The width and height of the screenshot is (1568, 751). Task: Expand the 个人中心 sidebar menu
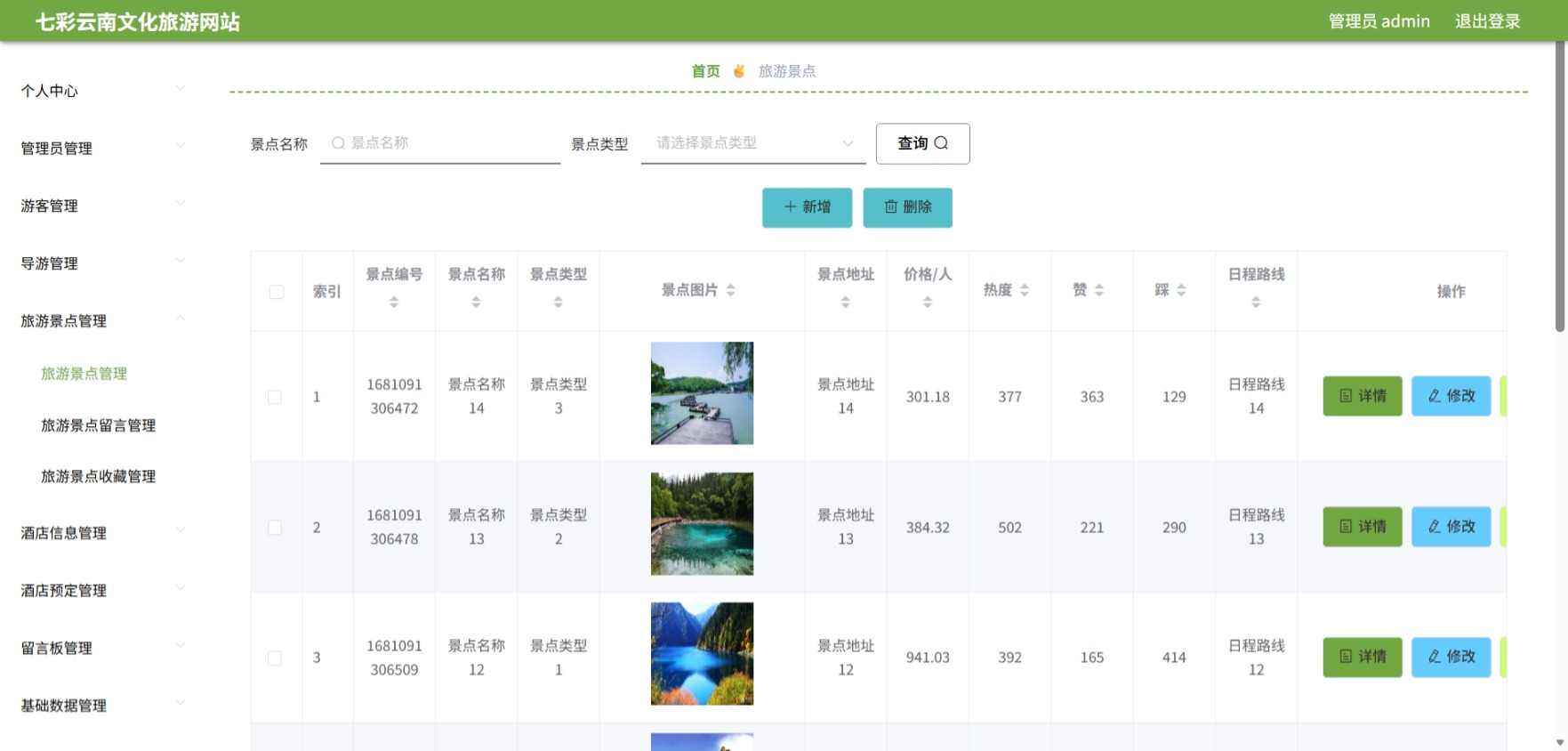103,91
